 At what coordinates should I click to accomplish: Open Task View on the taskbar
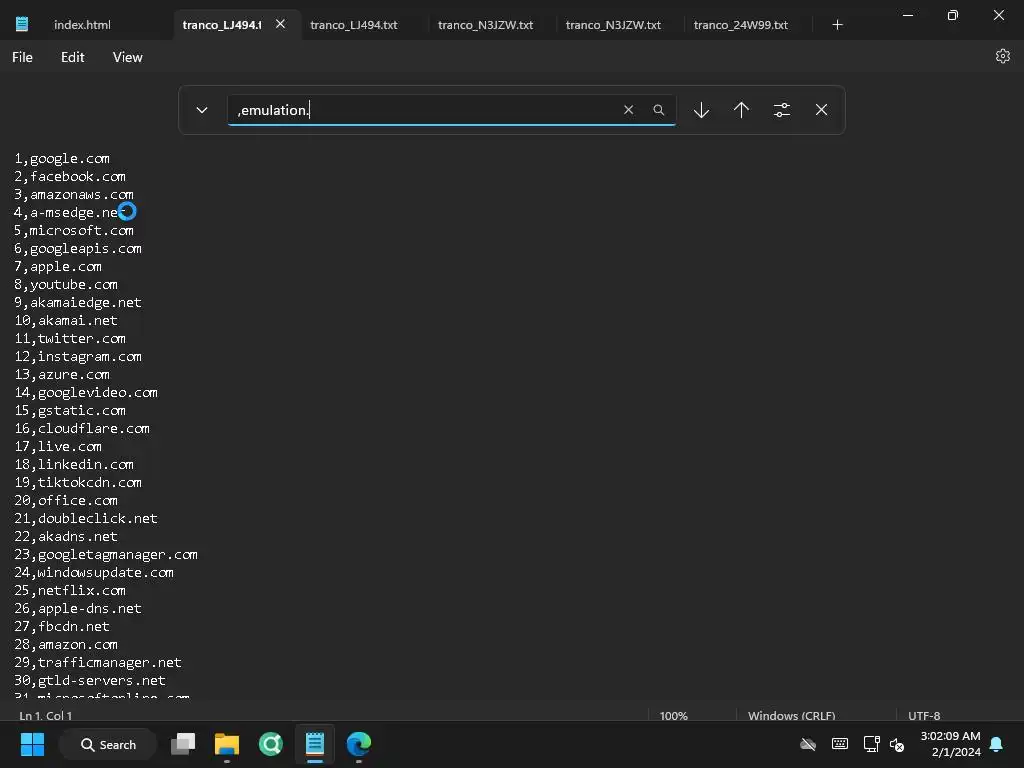[184, 744]
